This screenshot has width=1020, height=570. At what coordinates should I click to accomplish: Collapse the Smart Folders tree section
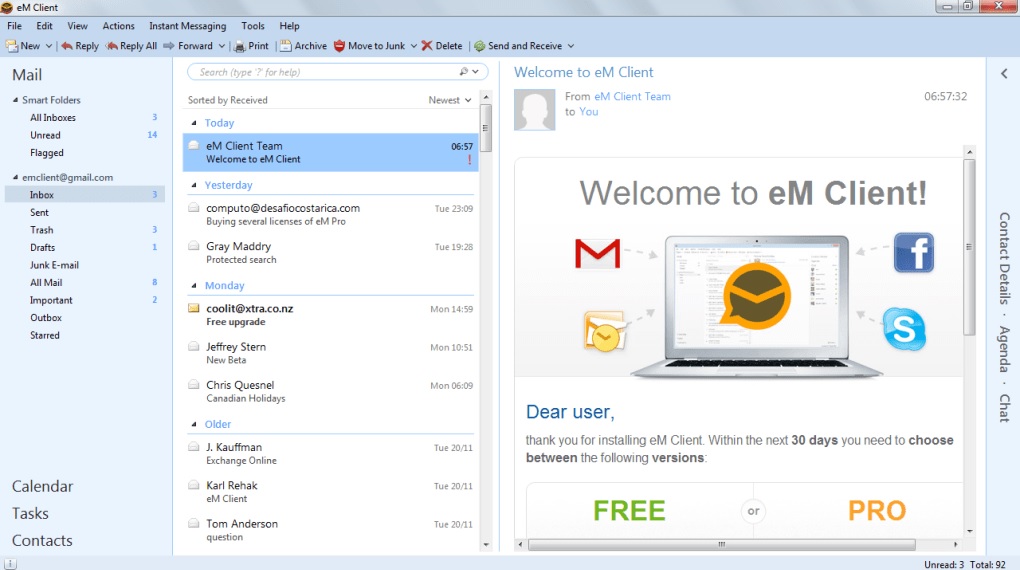(15, 100)
